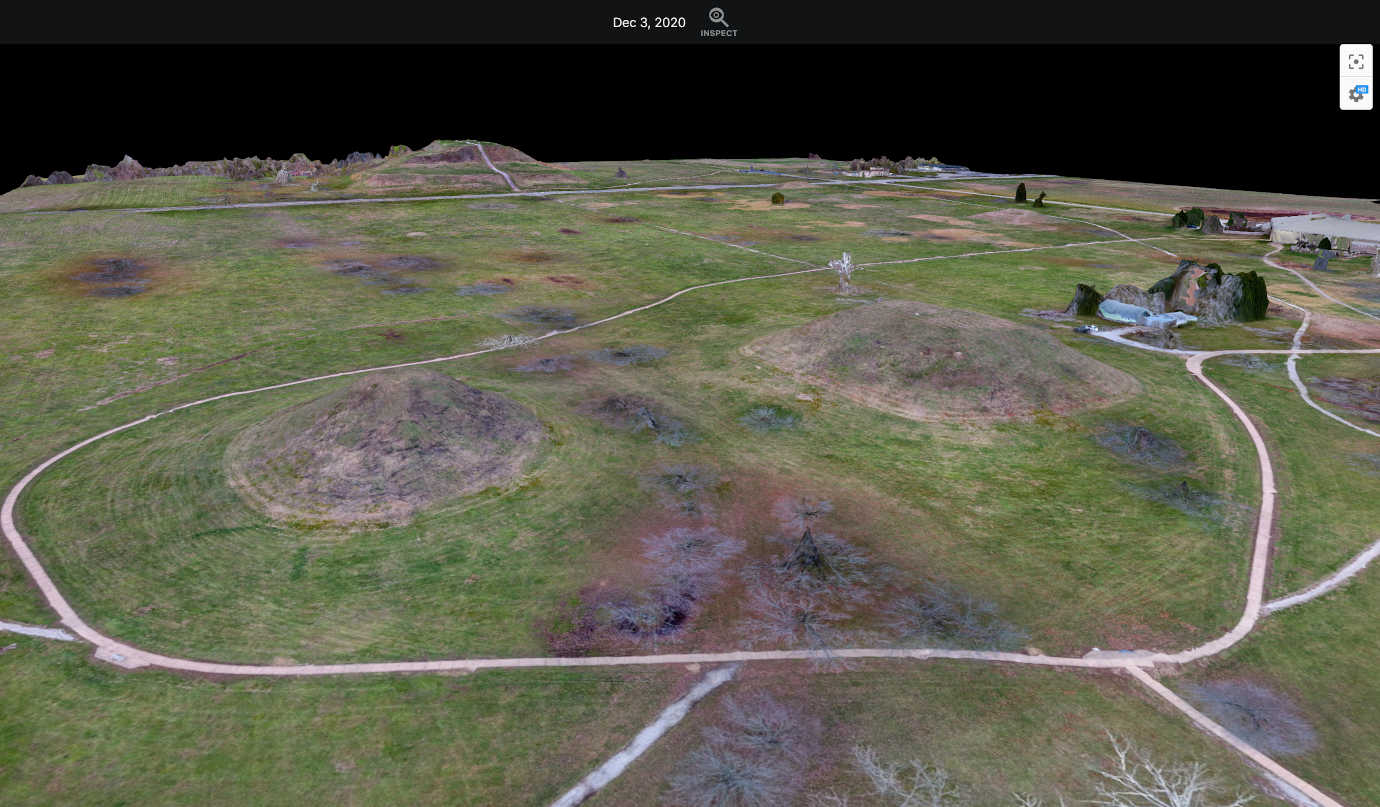The height and width of the screenshot is (807, 1380).
Task: Open the map settings gear icon
Action: [1353, 95]
